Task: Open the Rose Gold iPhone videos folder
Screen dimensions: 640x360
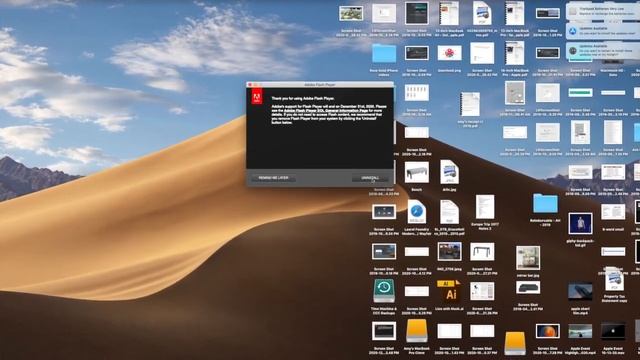Action: [x=384, y=53]
